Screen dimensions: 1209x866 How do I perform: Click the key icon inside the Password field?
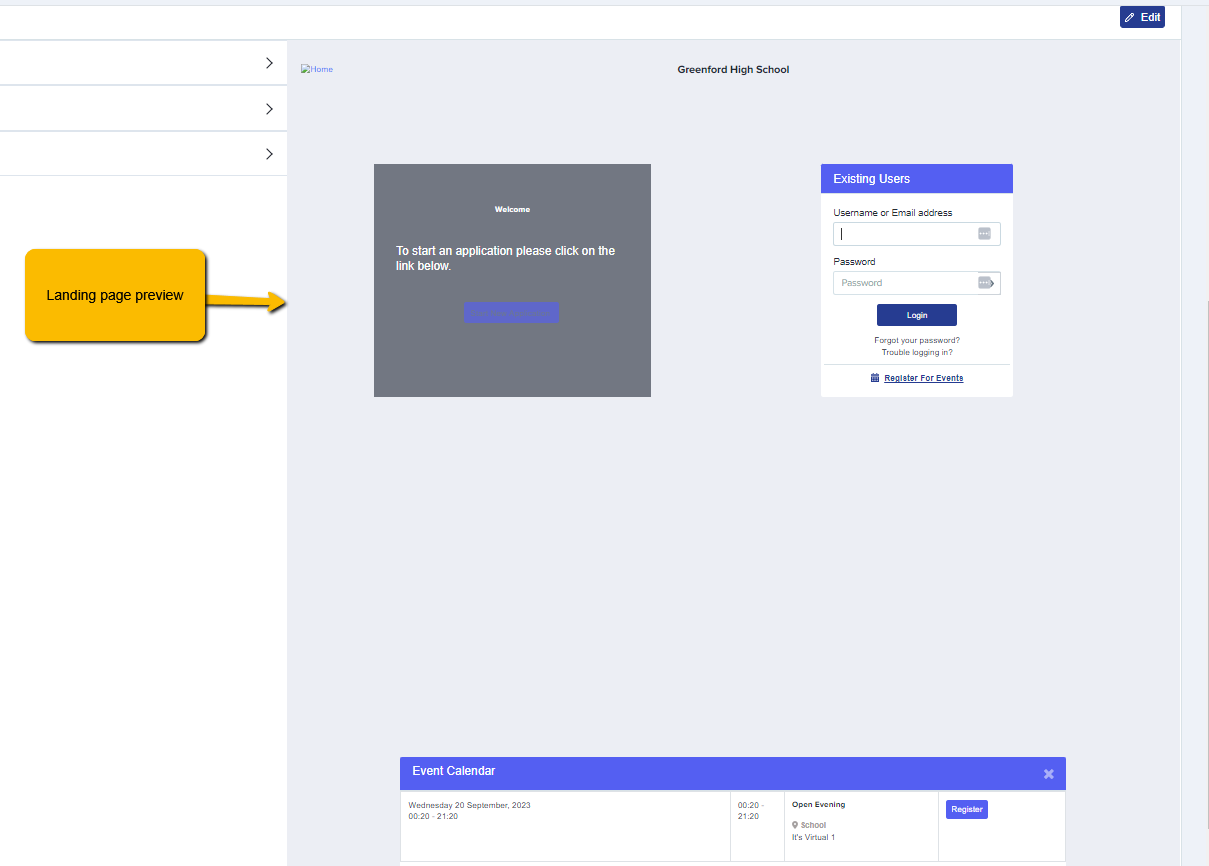tap(986, 283)
